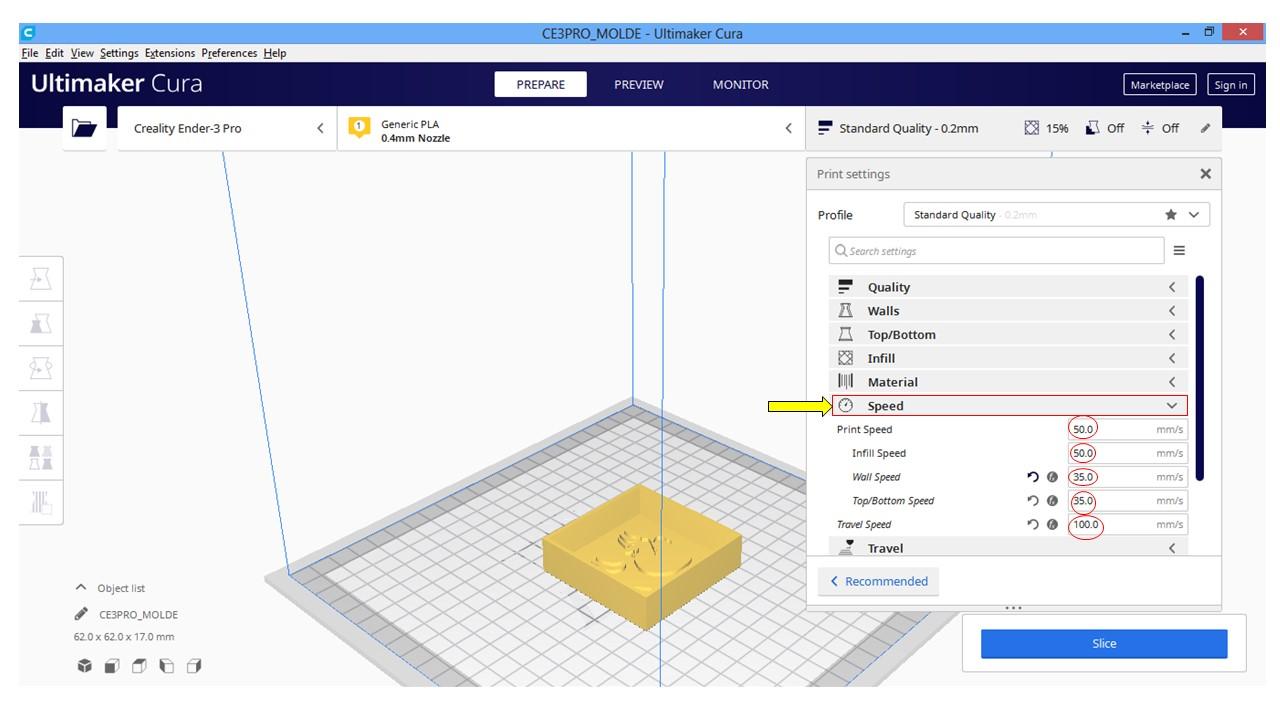This screenshot has height=720, width=1280.
Task: Expand the Walls settings category
Action: click(x=1008, y=311)
